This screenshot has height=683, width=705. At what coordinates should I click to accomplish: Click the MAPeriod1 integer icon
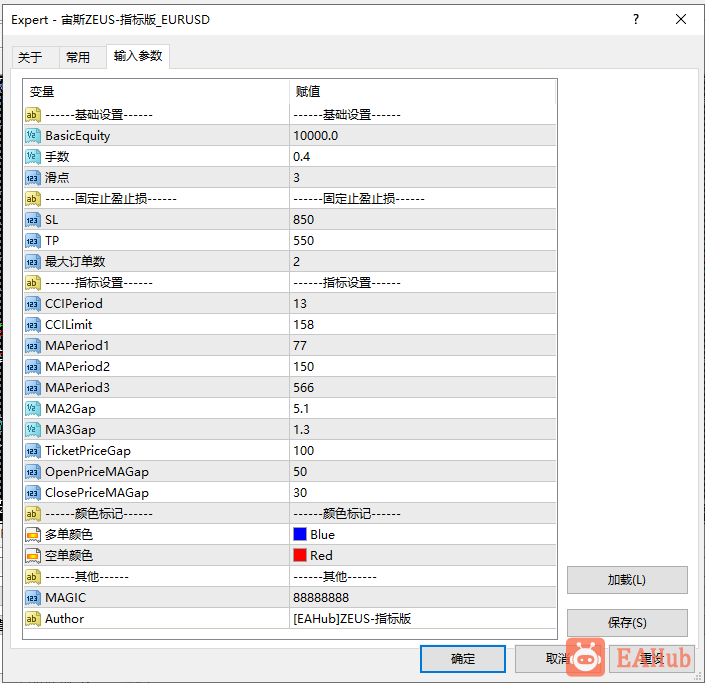(x=33, y=346)
